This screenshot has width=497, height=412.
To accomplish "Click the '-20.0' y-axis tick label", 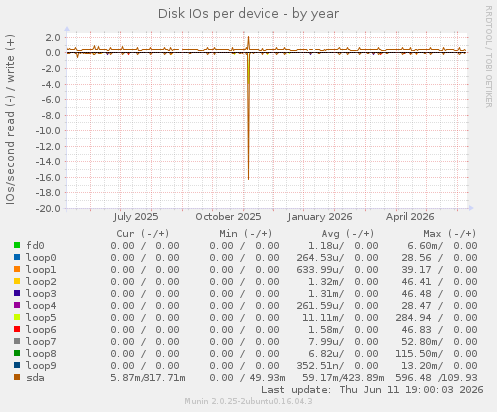I will tap(48, 209).
